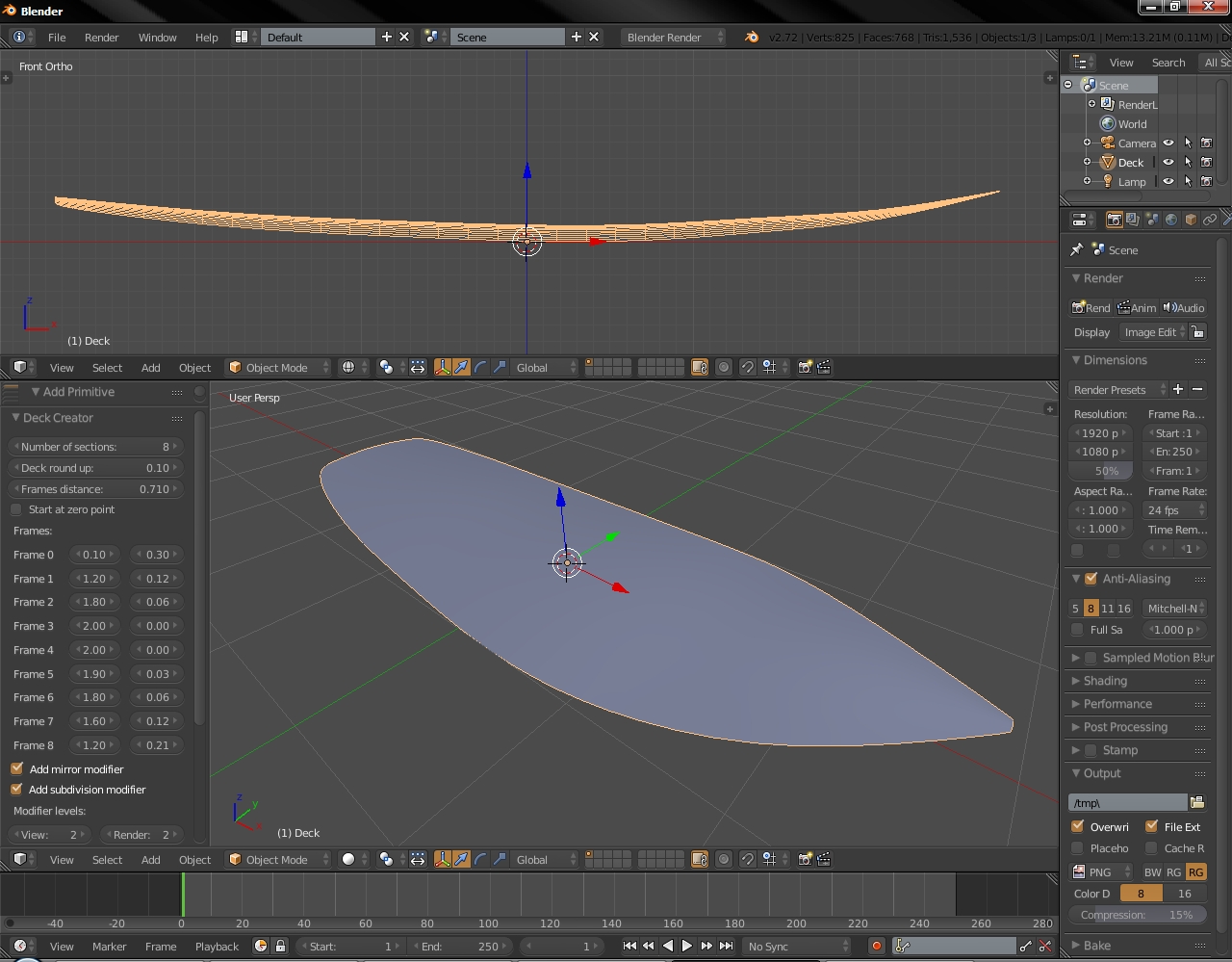The width and height of the screenshot is (1232, 962).
Task: Click the Compression percentage slider
Action: 1137,915
